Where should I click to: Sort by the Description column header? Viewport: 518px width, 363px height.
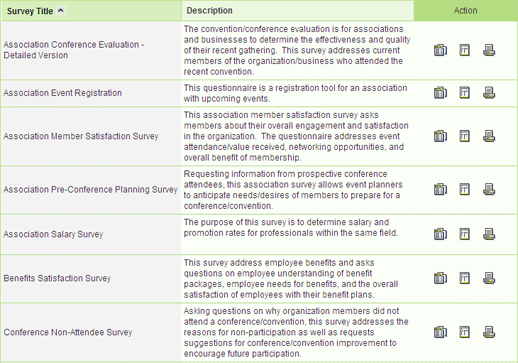pyautogui.click(x=209, y=11)
